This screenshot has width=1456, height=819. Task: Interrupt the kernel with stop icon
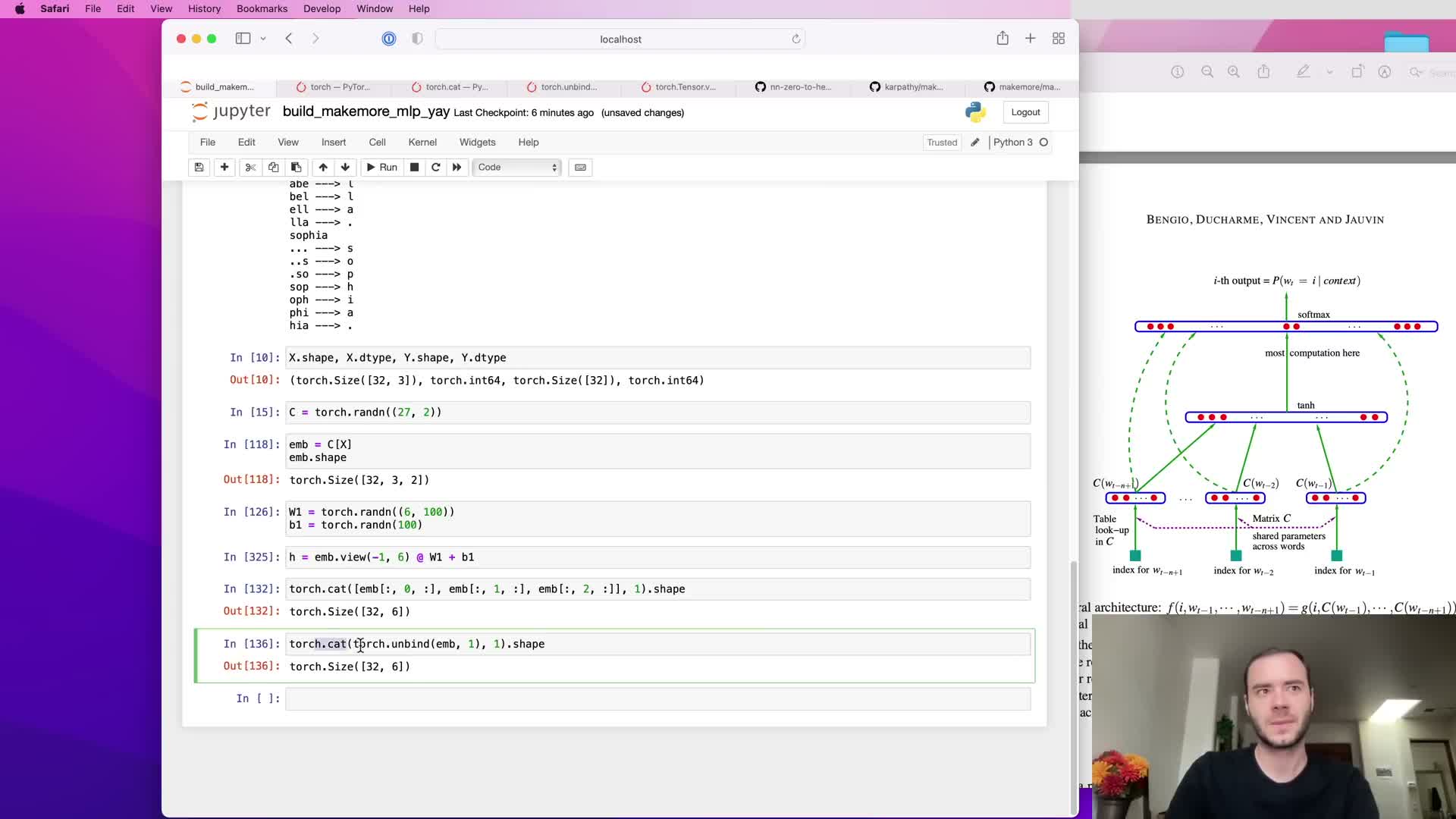click(x=414, y=168)
